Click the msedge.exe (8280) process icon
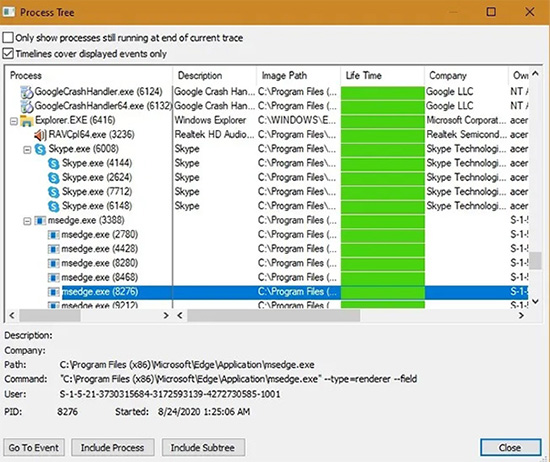Screen dimensions: 550x462 pos(53,263)
